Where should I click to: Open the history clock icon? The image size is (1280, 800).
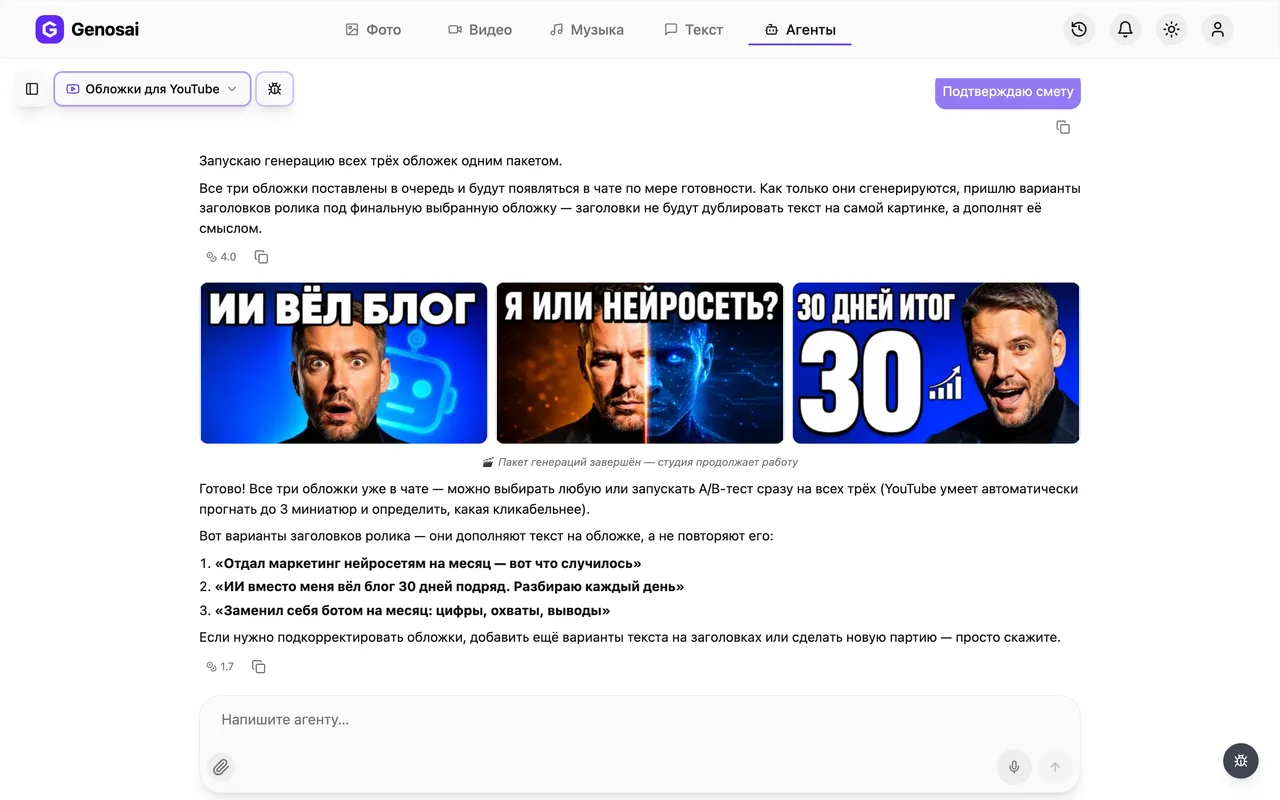[1079, 30]
